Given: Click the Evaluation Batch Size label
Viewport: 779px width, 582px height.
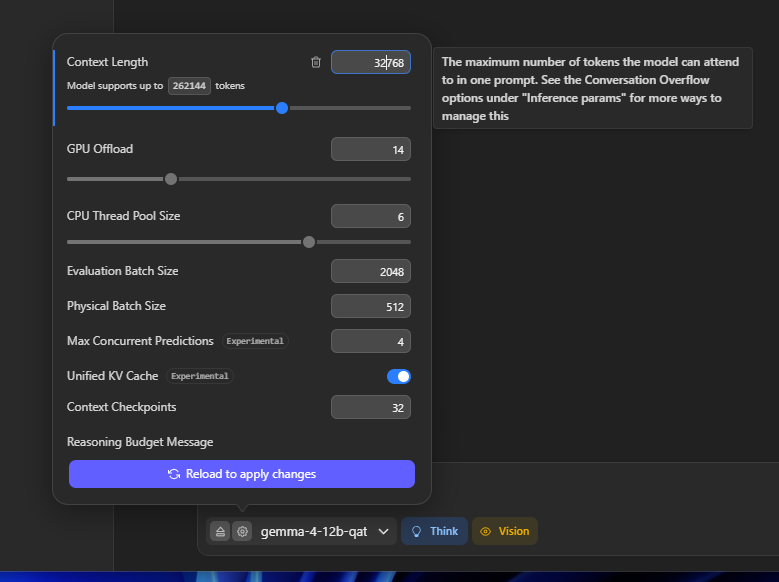Looking at the screenshot, I should coord(123,271).
